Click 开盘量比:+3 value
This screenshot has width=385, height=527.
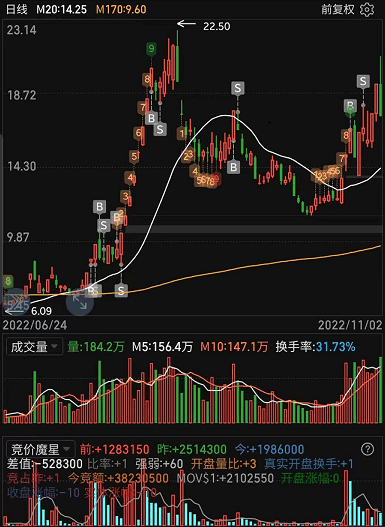224,464
